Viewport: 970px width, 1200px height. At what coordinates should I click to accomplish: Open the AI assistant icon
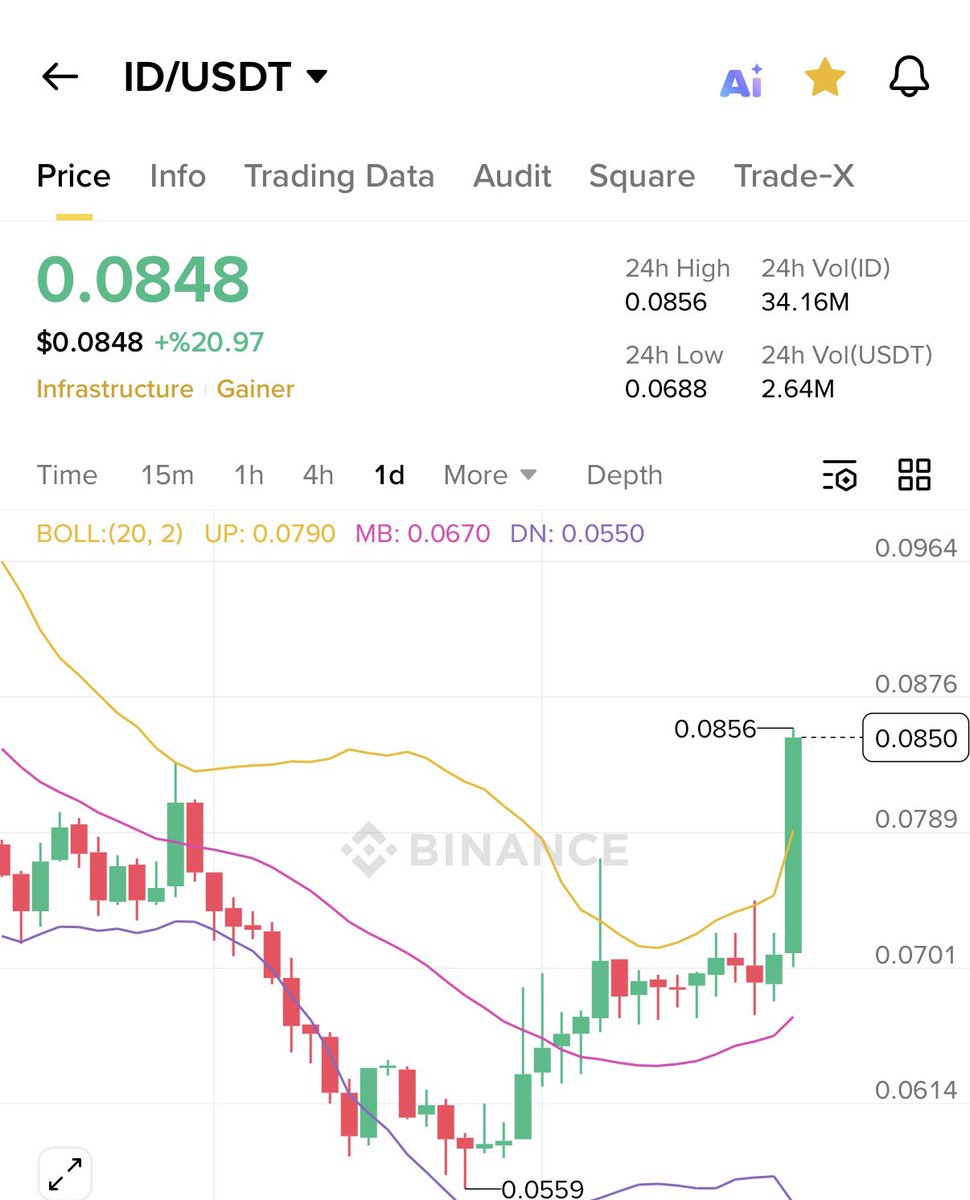741,80
